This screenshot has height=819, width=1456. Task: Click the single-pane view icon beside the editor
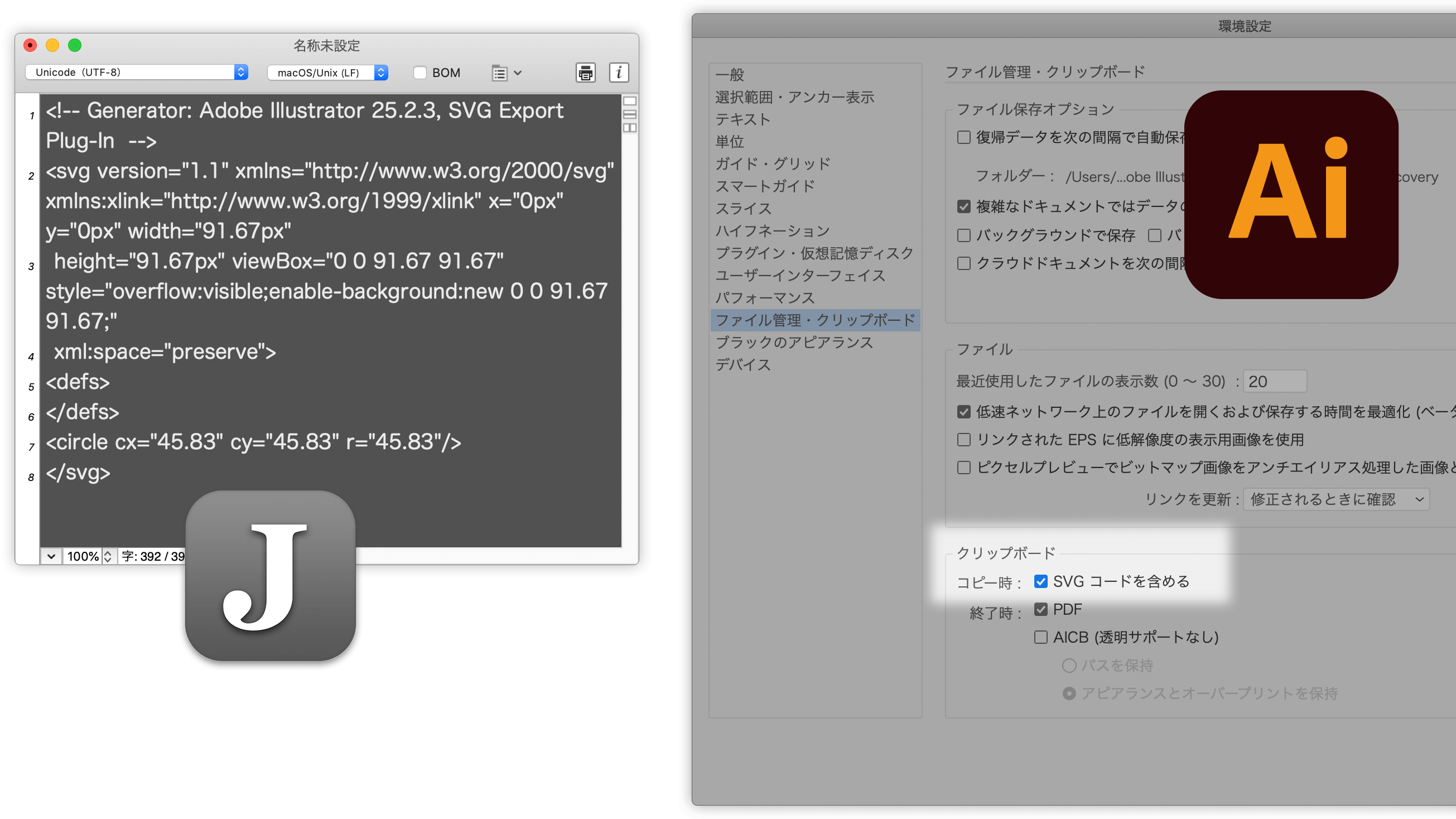(x=630, y=101)
